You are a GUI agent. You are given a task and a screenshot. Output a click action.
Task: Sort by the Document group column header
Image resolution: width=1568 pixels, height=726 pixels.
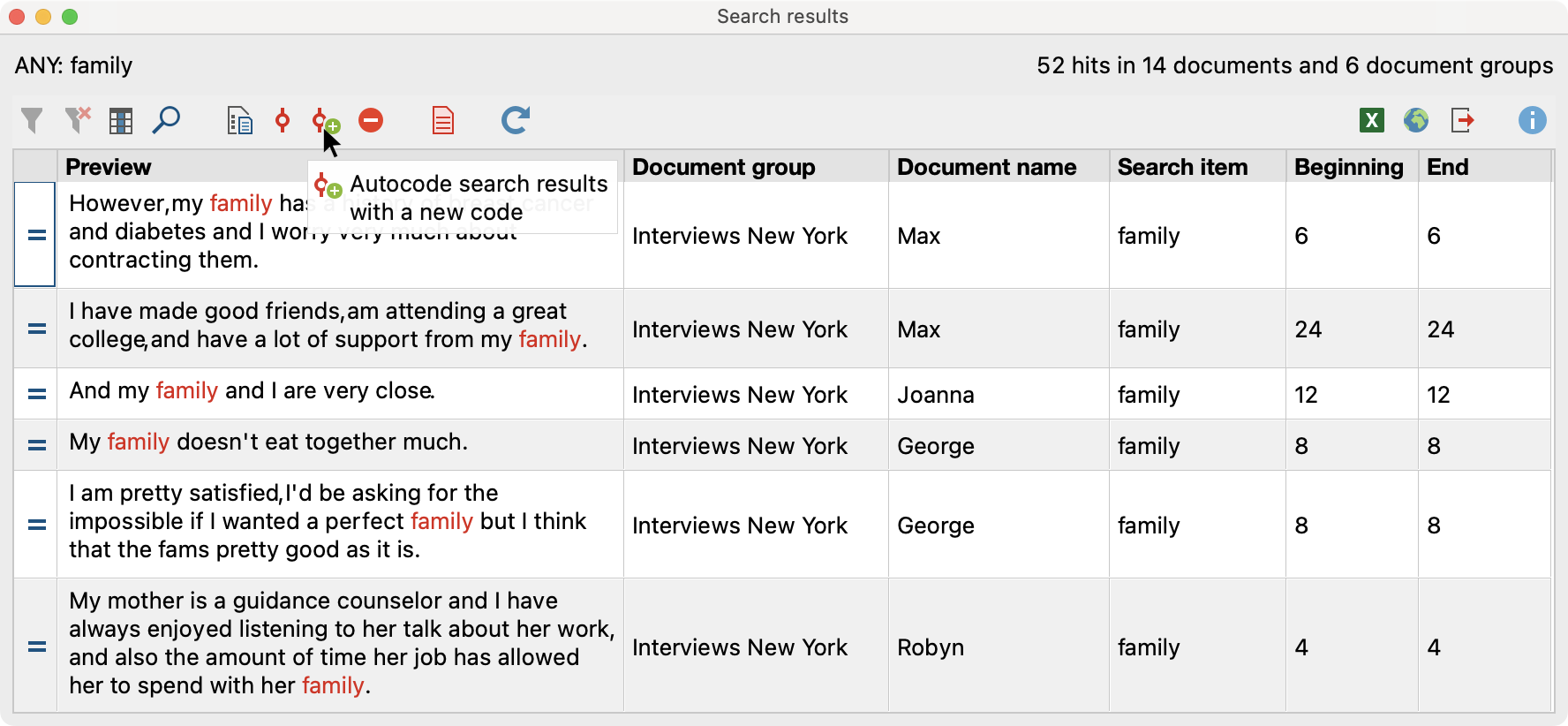pos(756,167)
